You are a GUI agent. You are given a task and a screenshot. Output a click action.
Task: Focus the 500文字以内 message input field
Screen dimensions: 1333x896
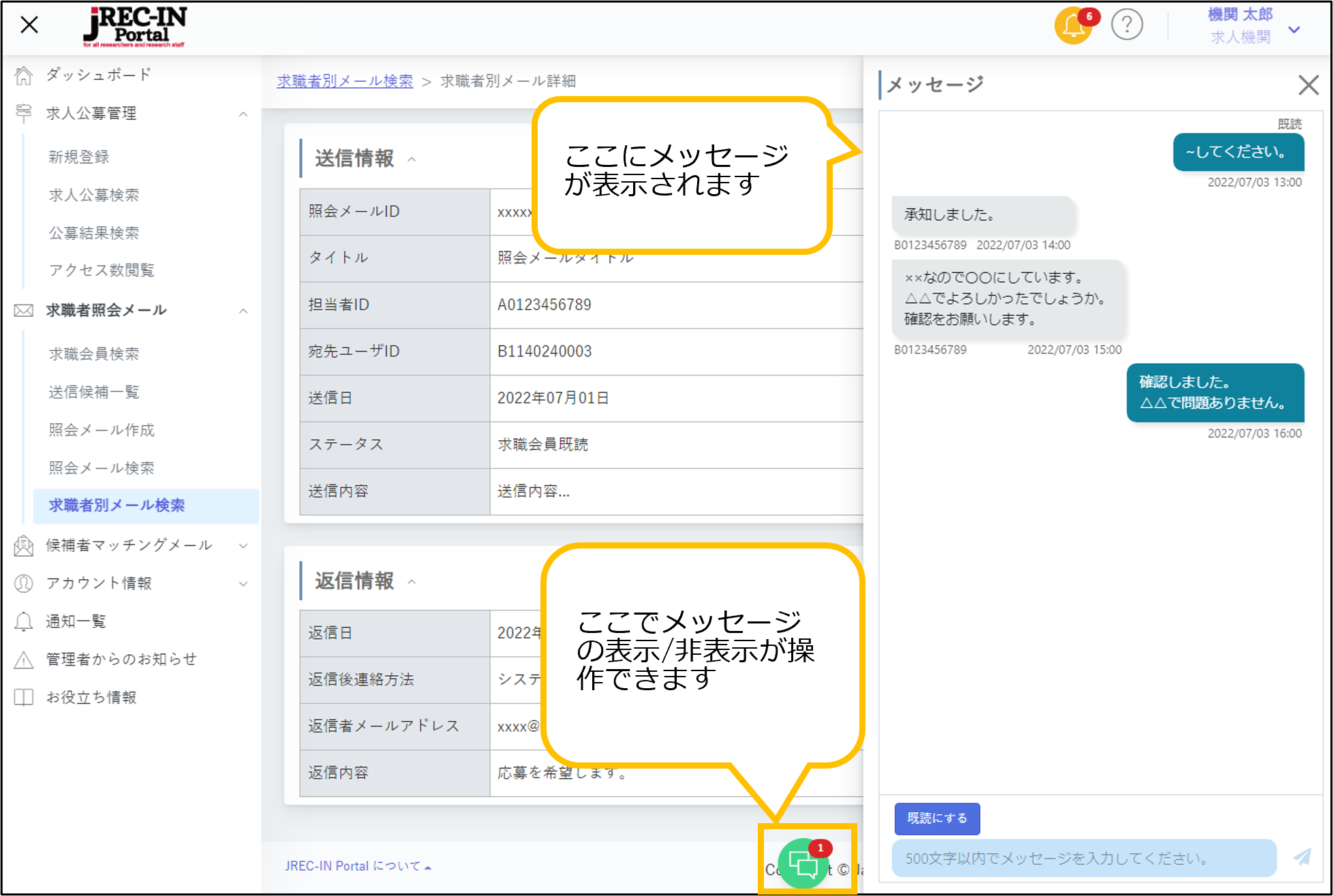click(x=1084, y=858)
